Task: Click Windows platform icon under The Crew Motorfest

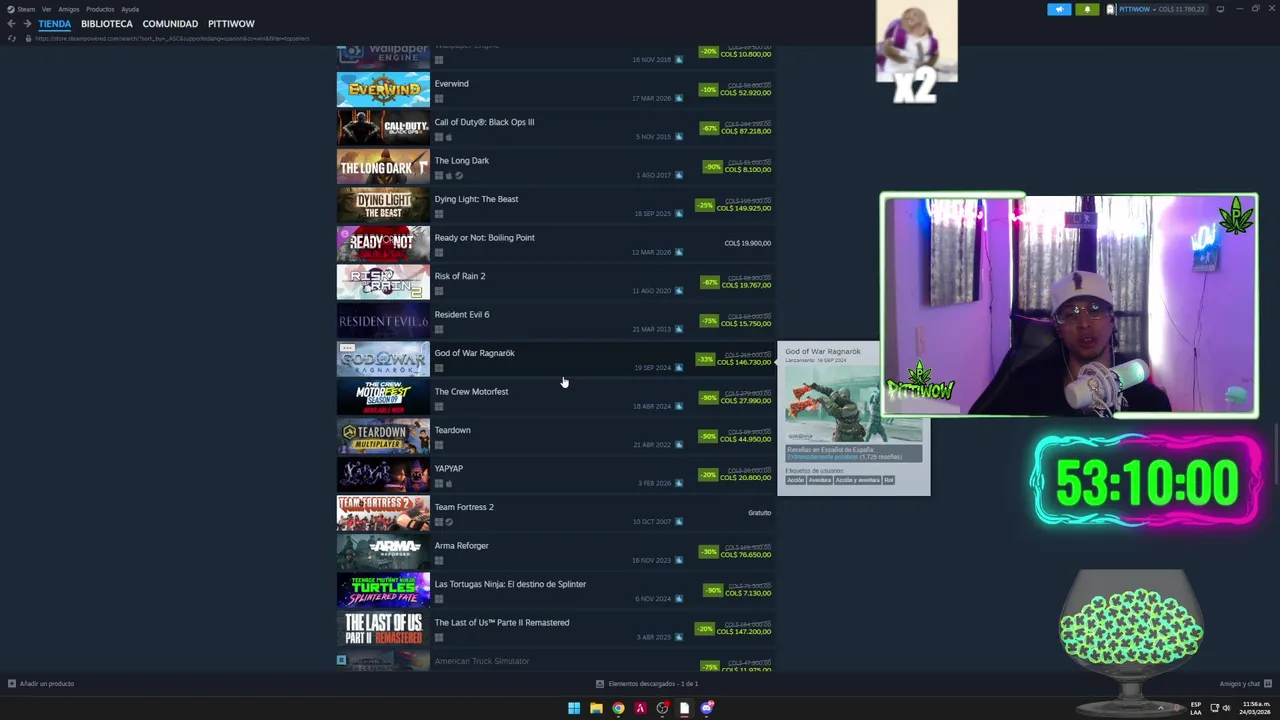Action: click(439, 407)
